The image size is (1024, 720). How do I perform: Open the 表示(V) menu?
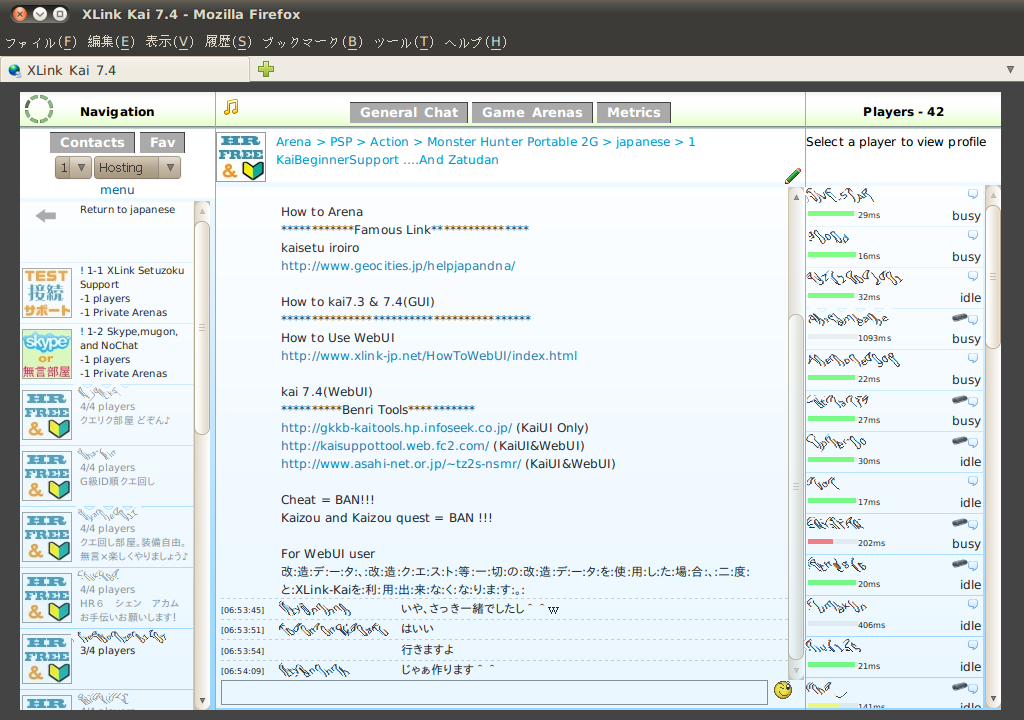[169, 42]
